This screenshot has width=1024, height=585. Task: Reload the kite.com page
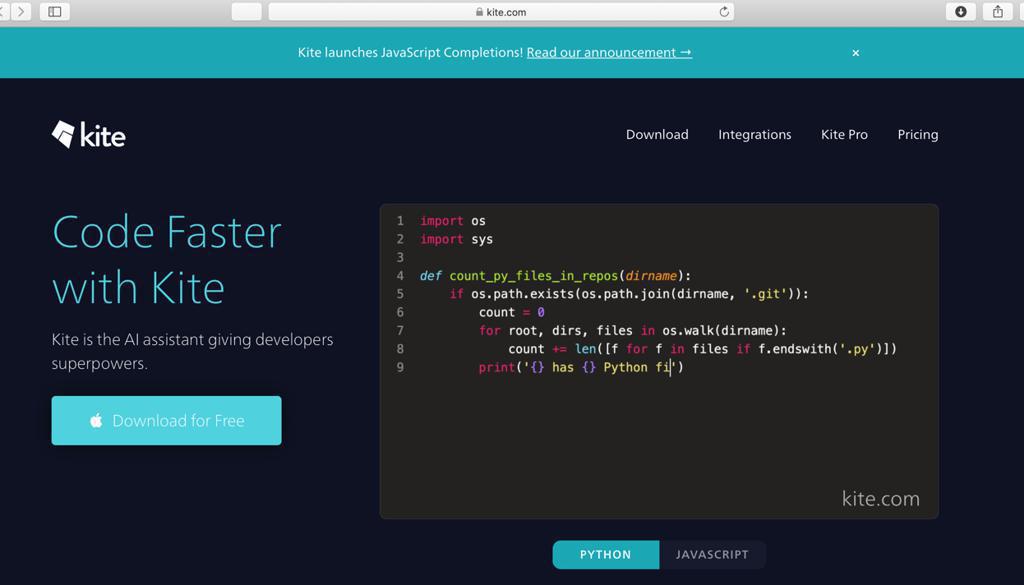click(724, 12)
